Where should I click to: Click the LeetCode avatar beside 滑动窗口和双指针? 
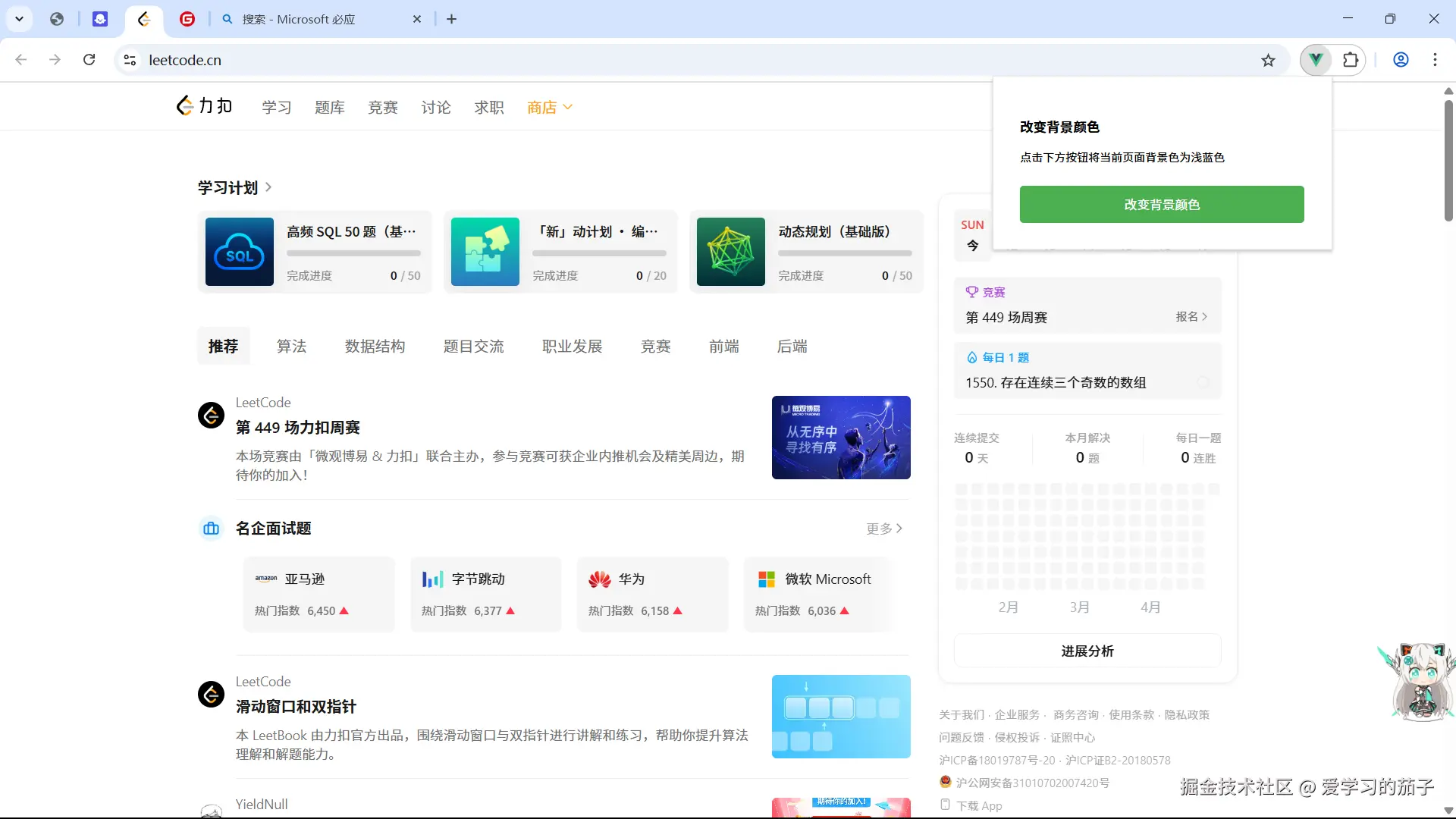pos(211,695)
